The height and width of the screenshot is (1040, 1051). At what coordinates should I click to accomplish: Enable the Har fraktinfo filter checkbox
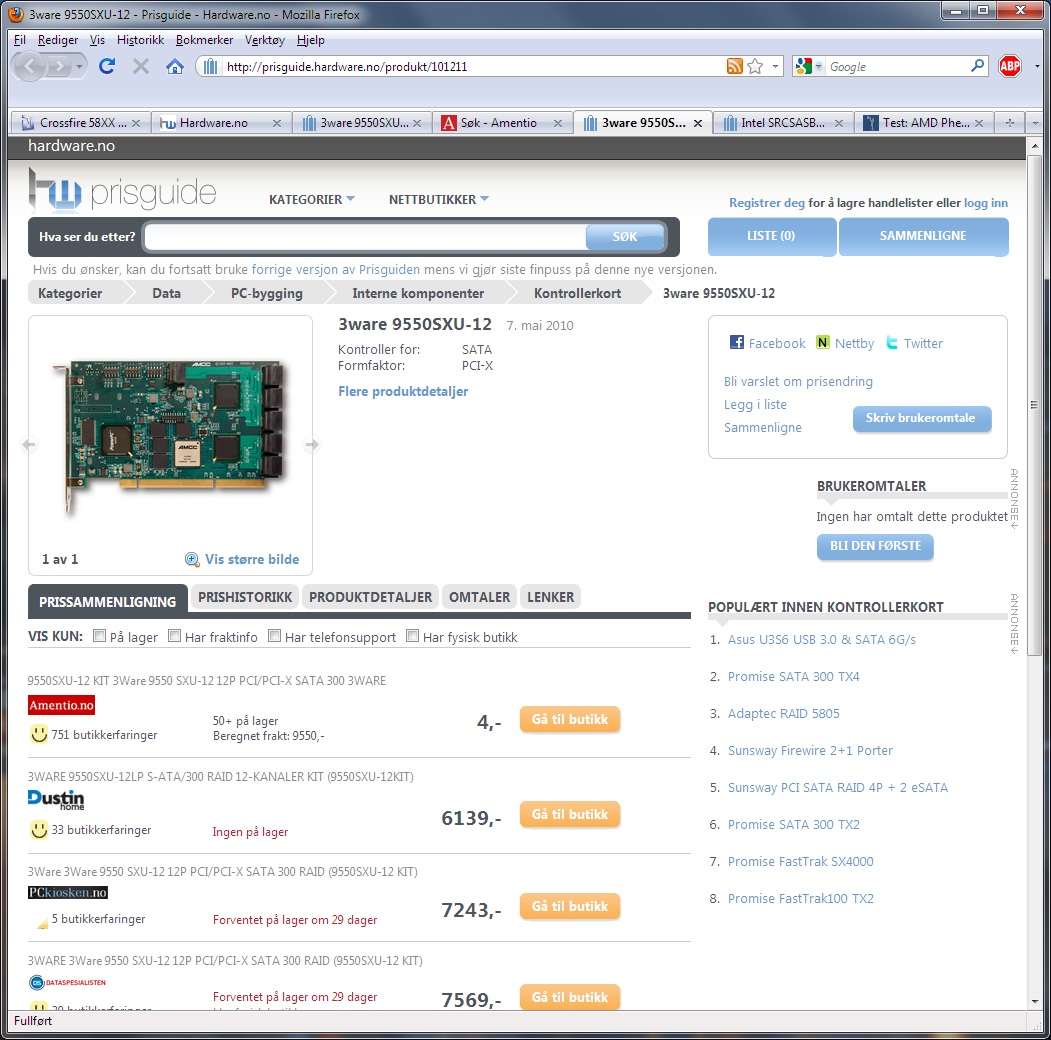174,636
